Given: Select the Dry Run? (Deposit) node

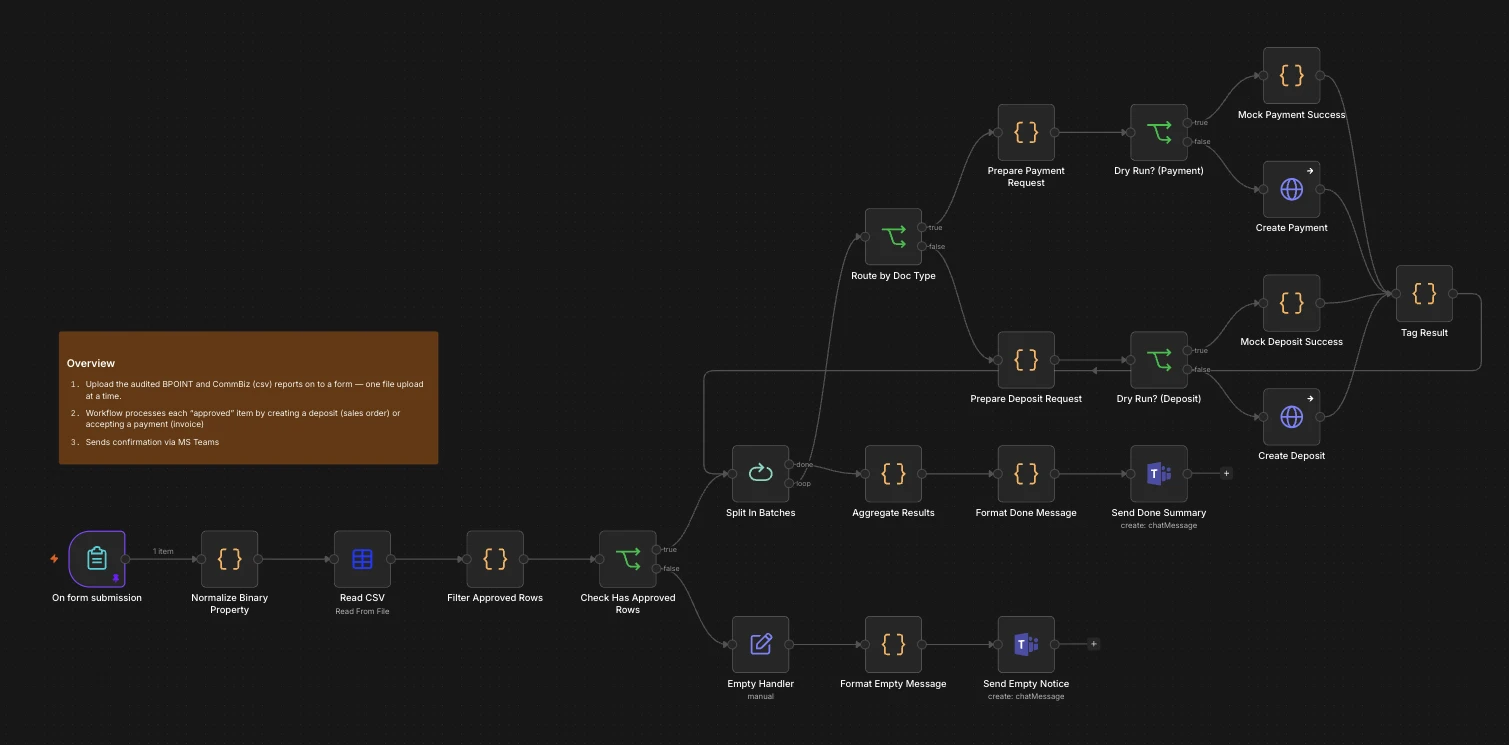Looking at the screenshot, I should (x=1159, y=360).
